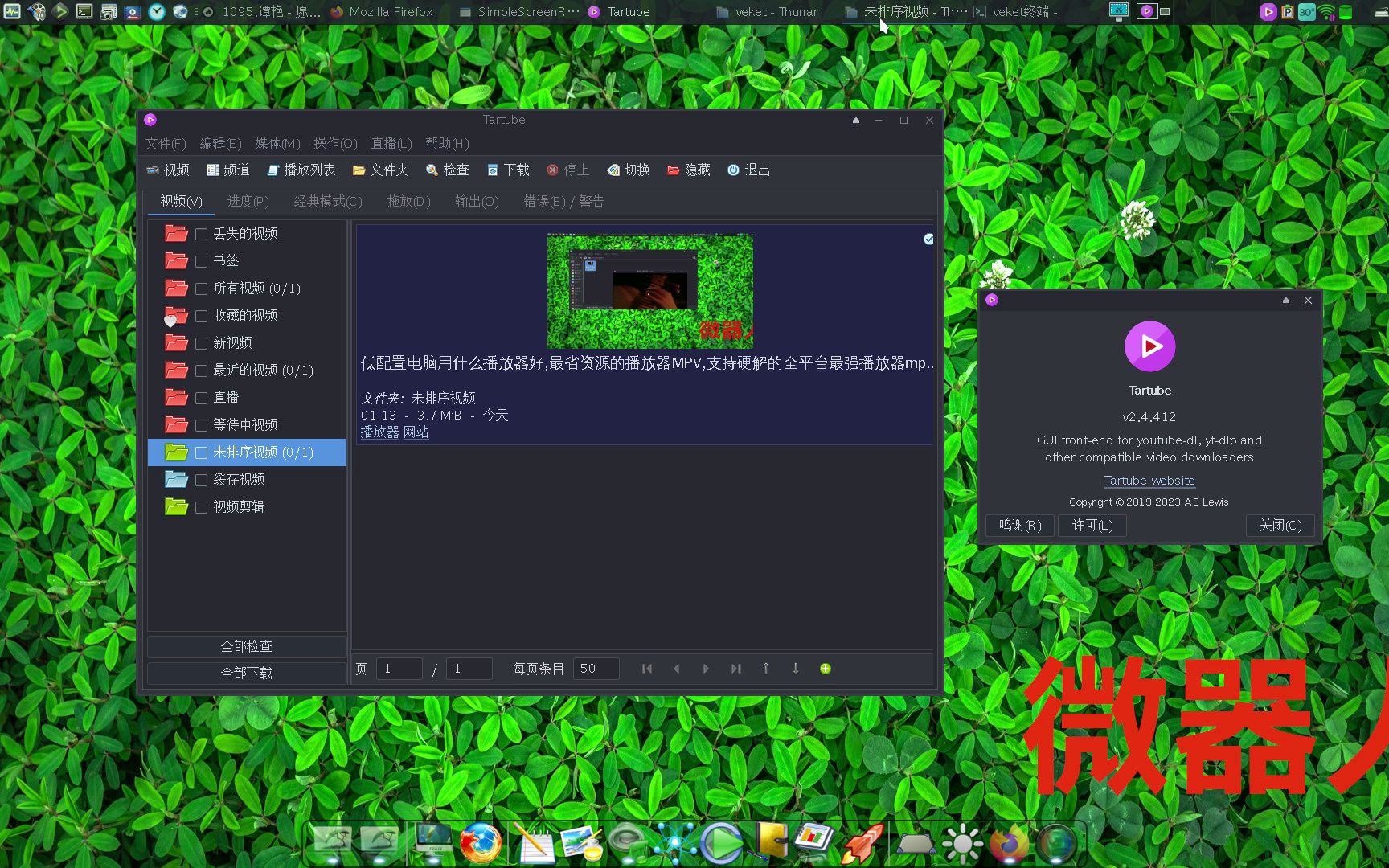Open the 操作(O) menu

pos(335,143)
